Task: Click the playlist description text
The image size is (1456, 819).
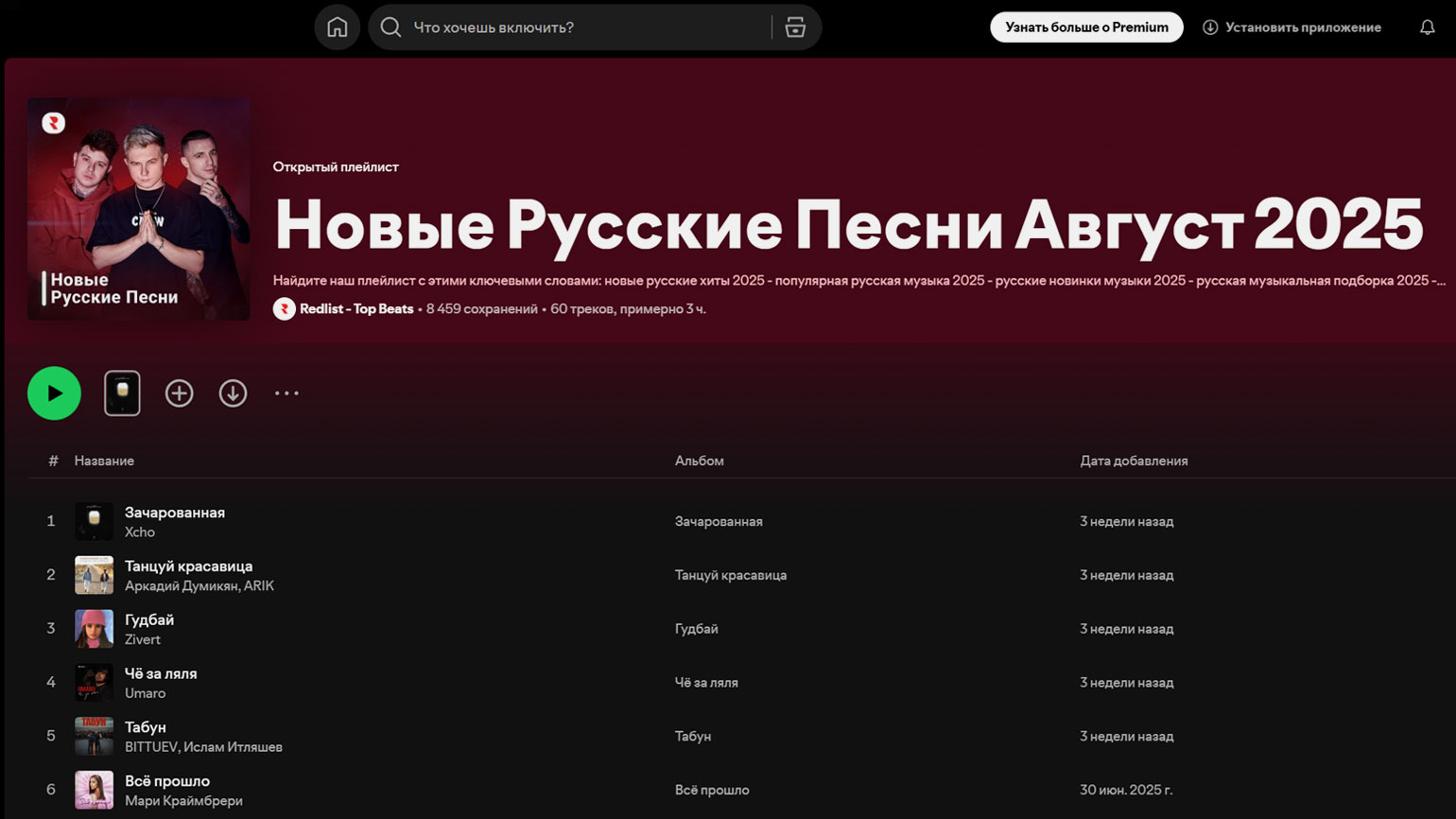Action: tap(859, 281)
